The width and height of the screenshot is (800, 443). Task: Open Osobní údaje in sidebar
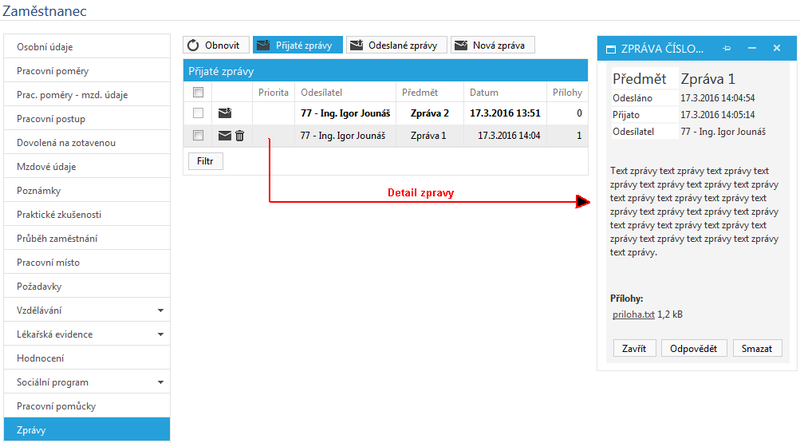[87, 47]
